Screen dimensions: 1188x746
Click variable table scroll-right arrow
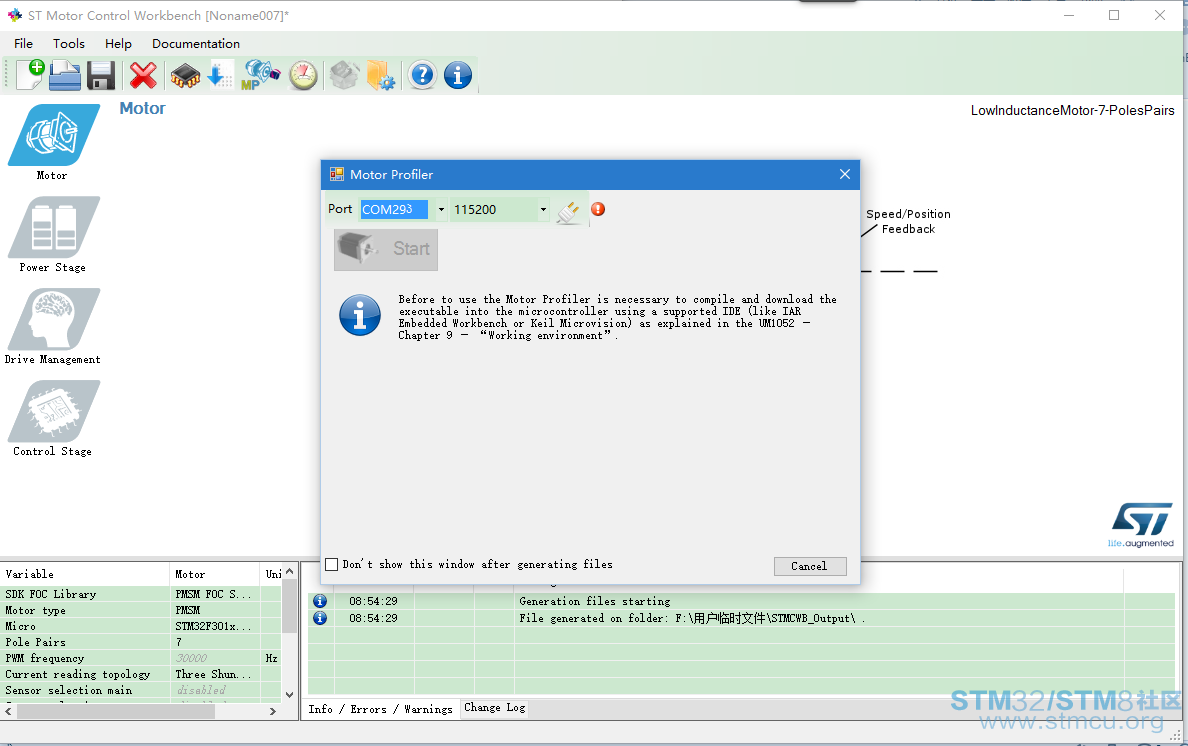tap(273, 711)
